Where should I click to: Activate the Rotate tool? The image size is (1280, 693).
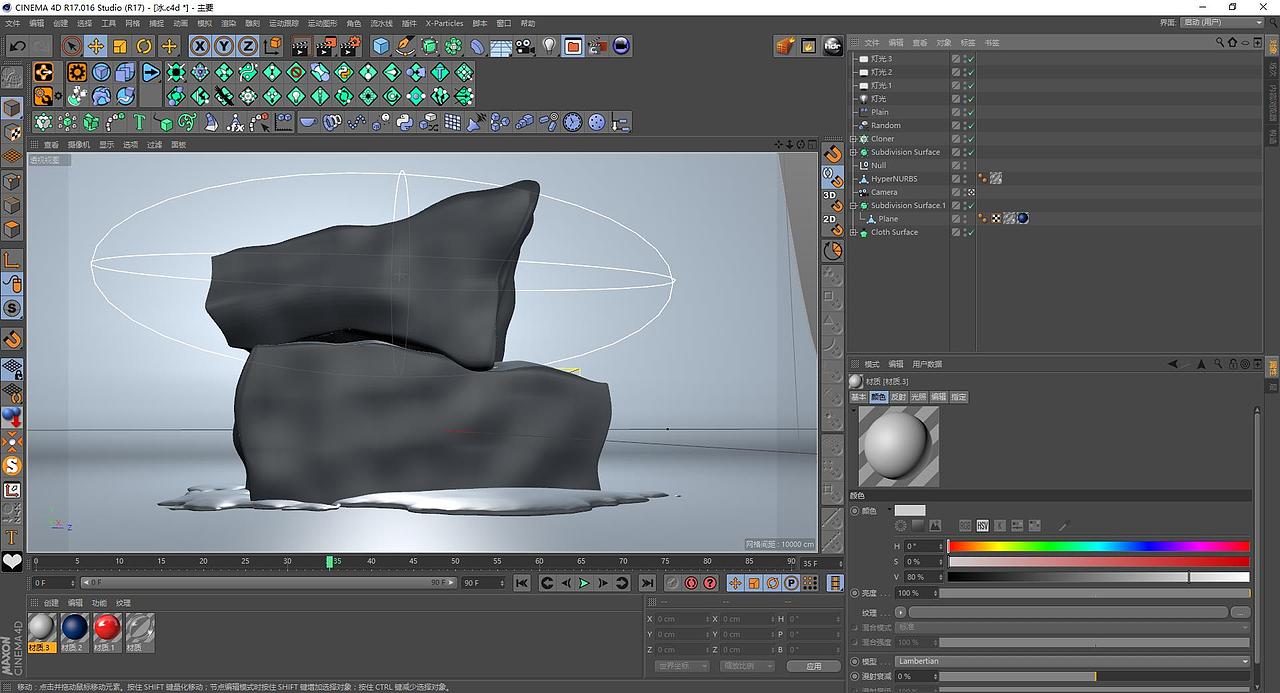[x=144, y=46]
